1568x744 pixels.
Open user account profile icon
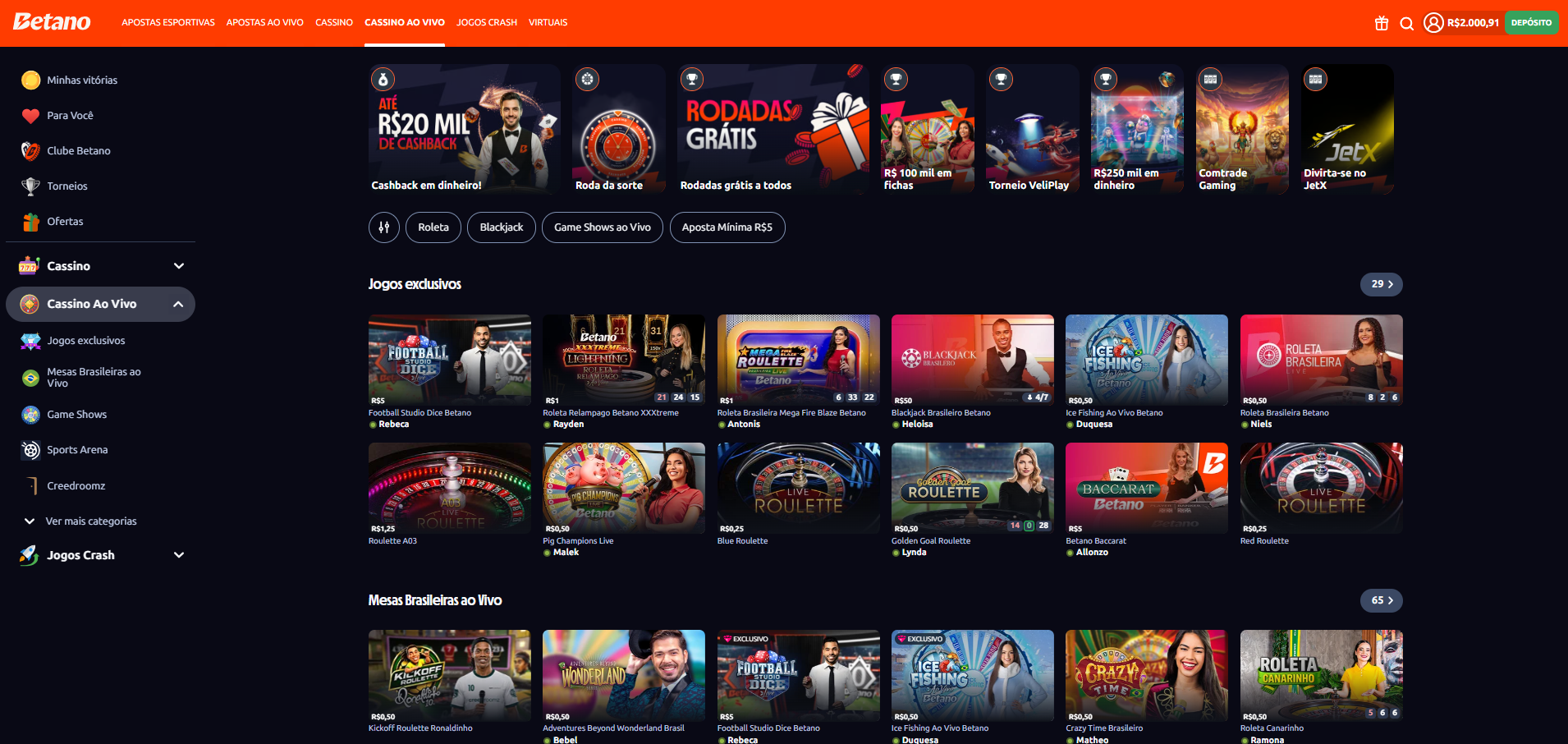[1433, 23]
